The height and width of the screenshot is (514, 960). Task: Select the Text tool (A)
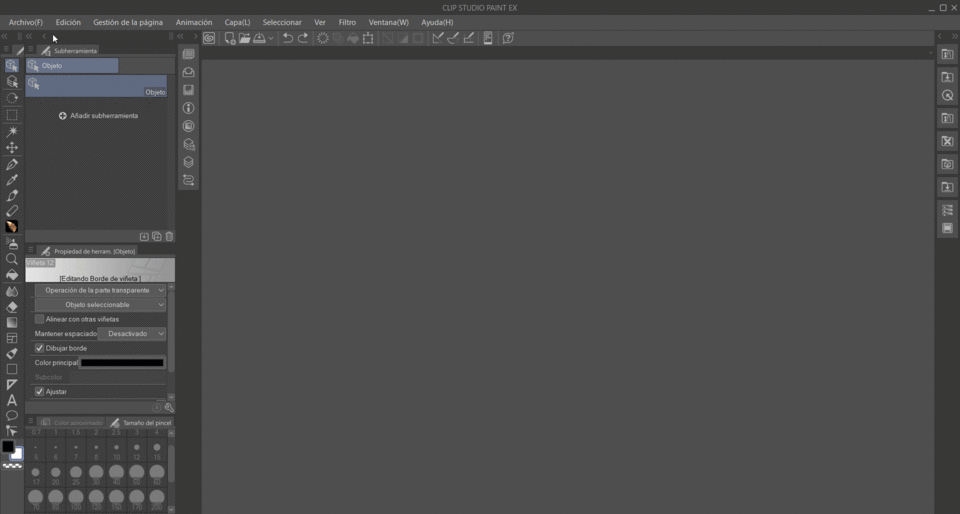click(x=12, y=400)
